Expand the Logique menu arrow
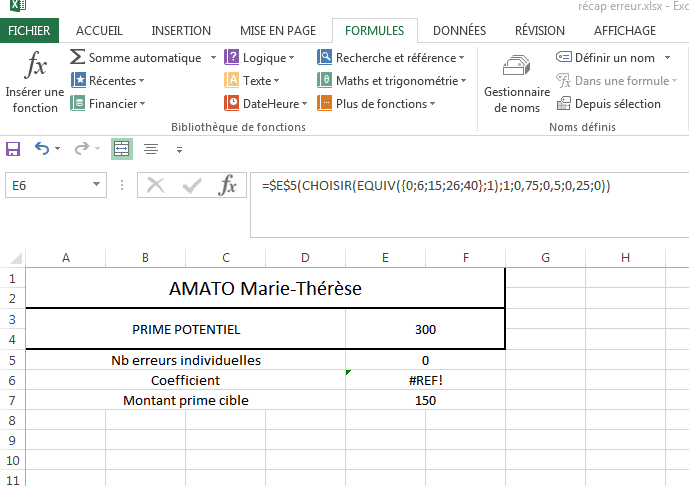689x486 pixels. [292, 58]
